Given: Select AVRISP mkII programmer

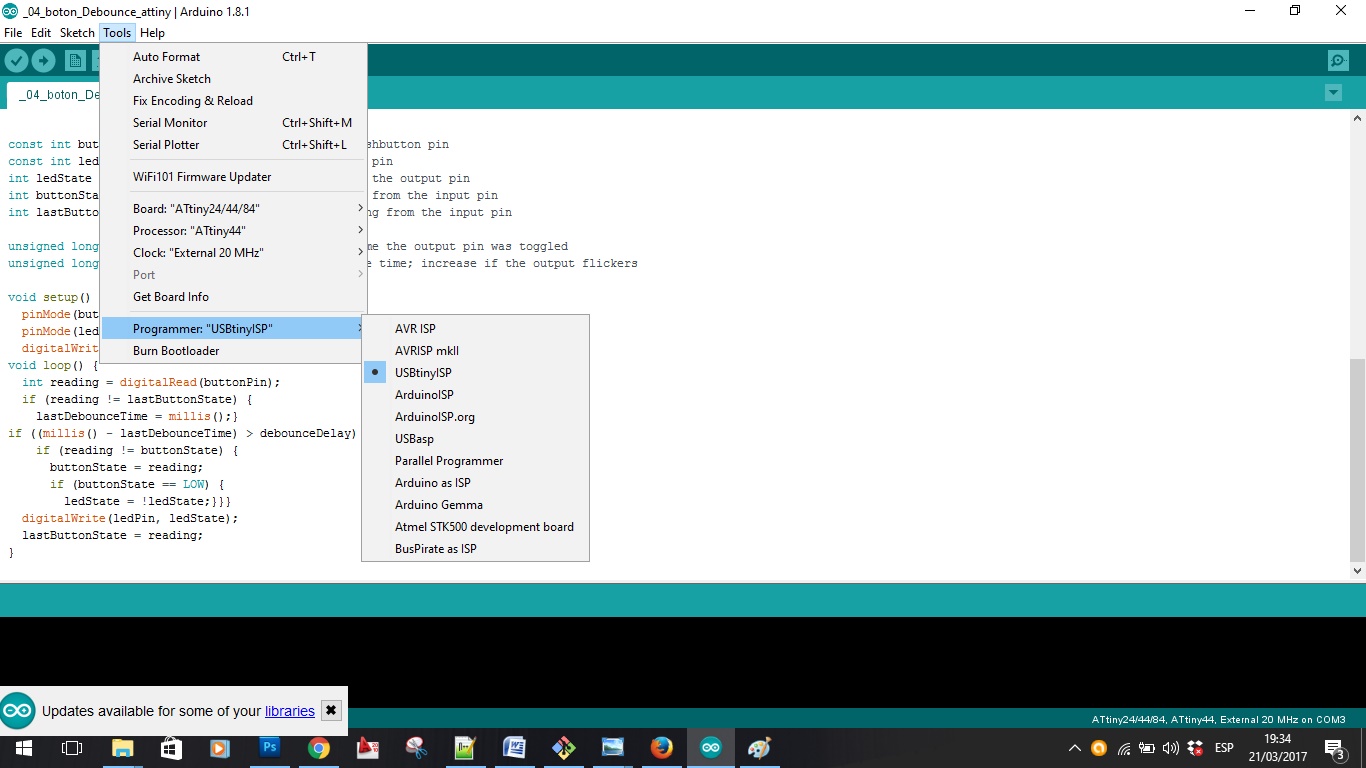Looking at the screenshot, I should coord(475,351).
